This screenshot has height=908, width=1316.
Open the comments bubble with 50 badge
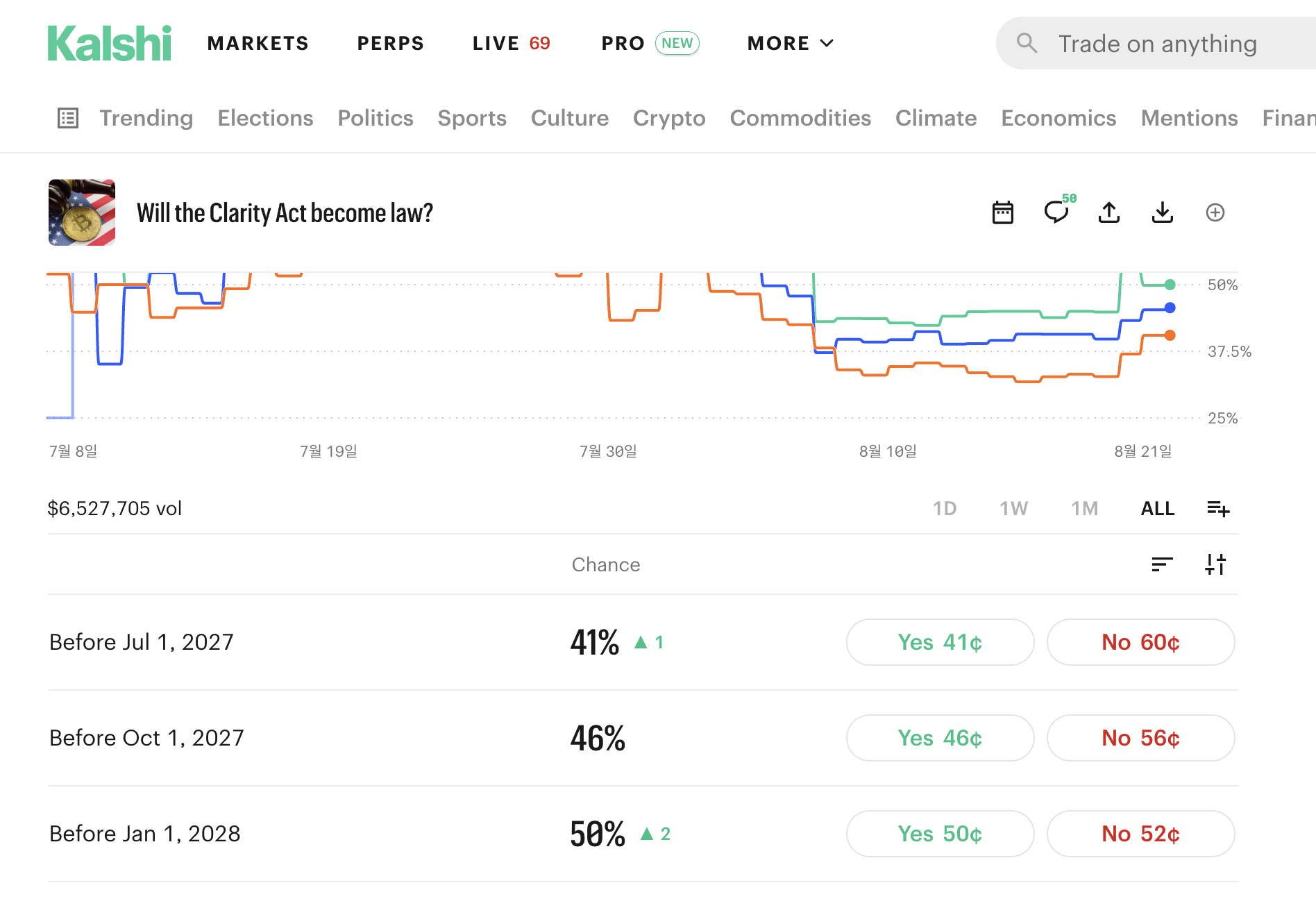1058,211
